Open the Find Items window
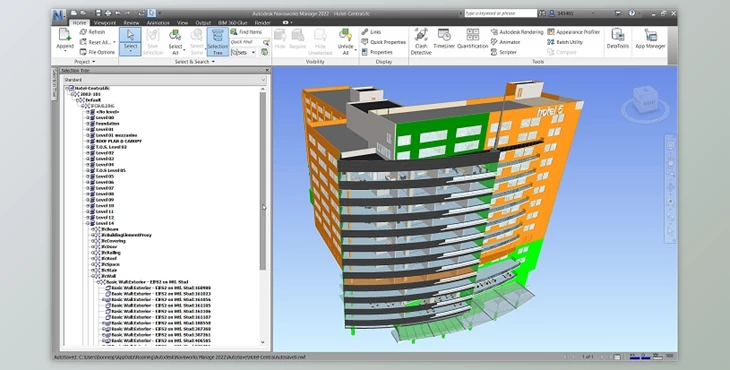This screenshot has height=370, width=730. [246, 32]
